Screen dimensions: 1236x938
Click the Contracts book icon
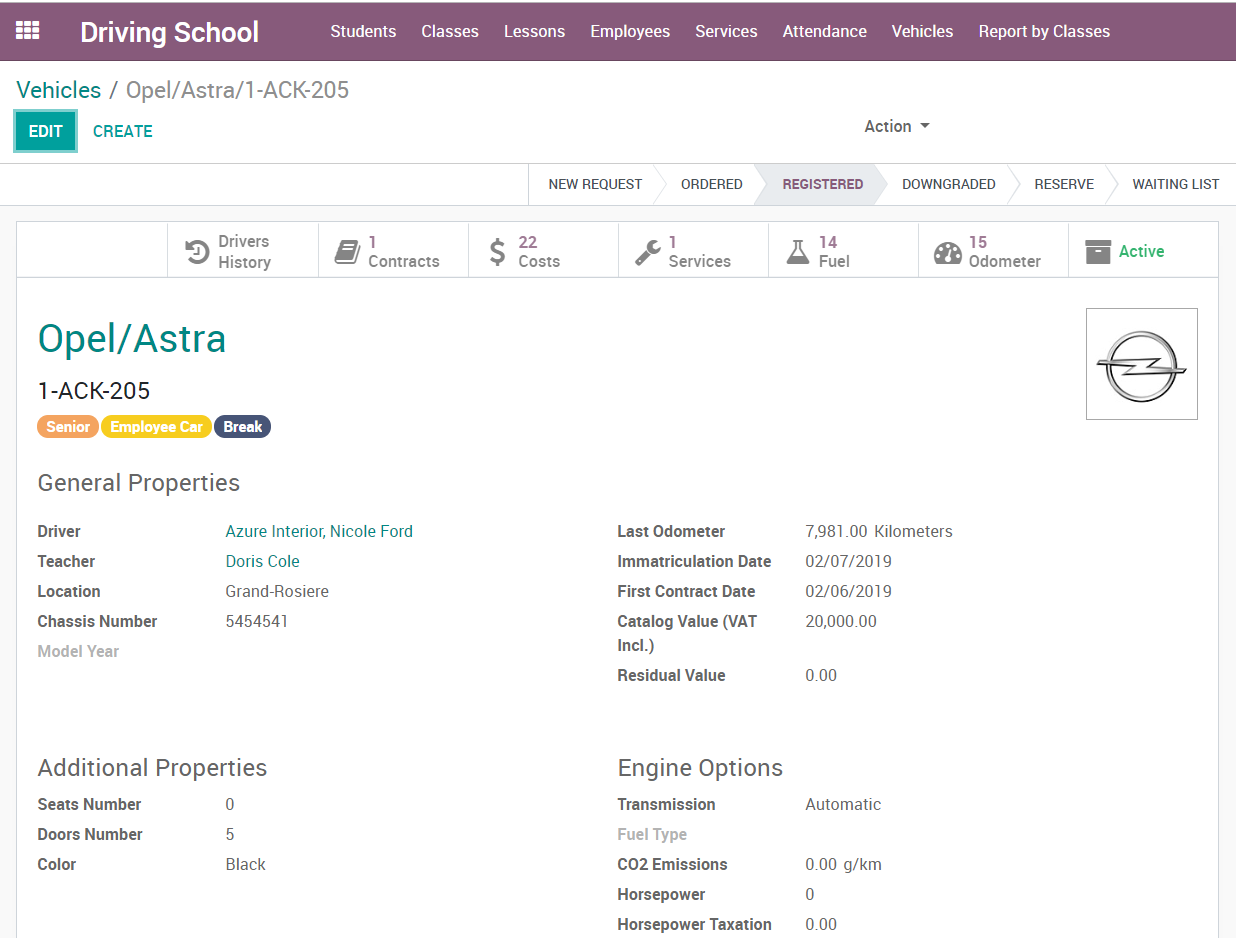[x=347, y=252]
